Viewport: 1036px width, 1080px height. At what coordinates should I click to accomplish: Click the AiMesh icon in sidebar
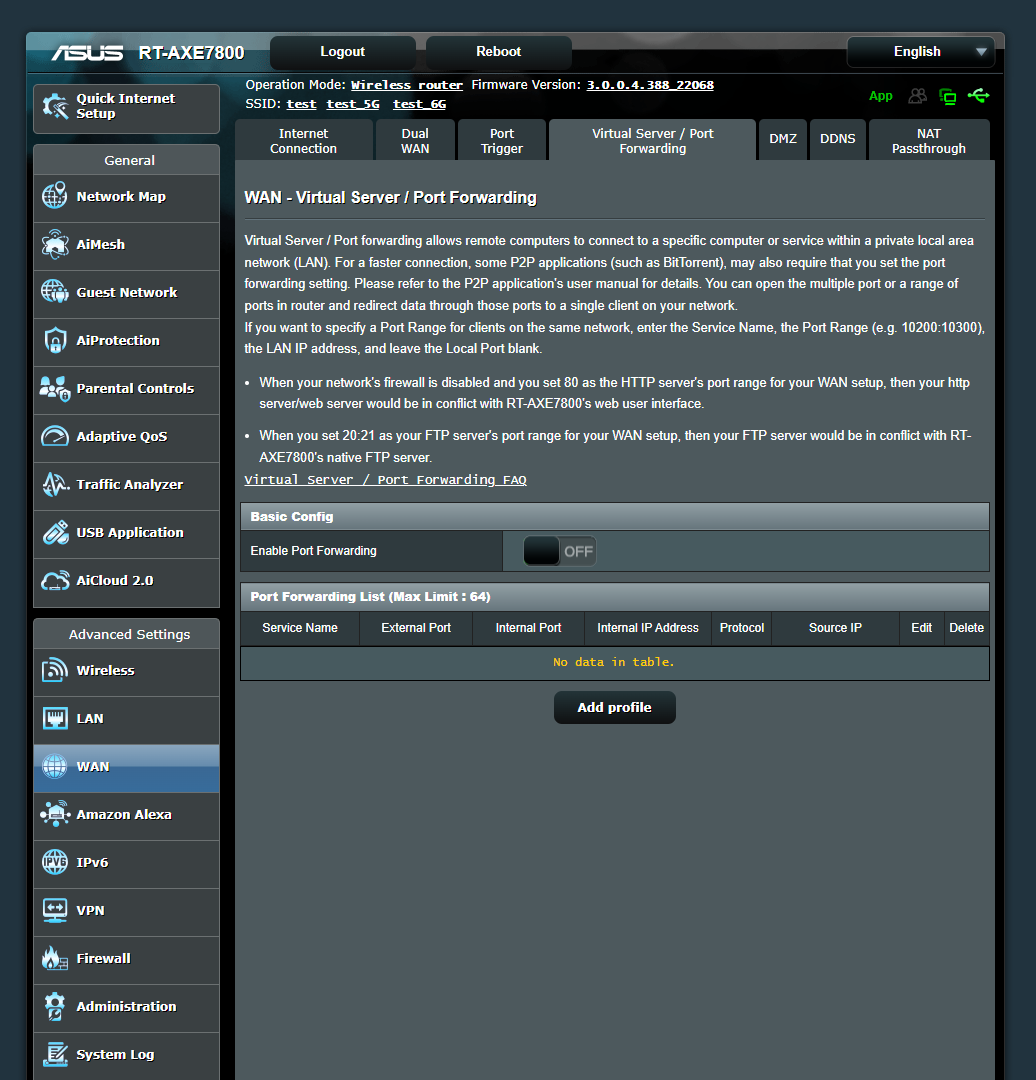(55, 245)
